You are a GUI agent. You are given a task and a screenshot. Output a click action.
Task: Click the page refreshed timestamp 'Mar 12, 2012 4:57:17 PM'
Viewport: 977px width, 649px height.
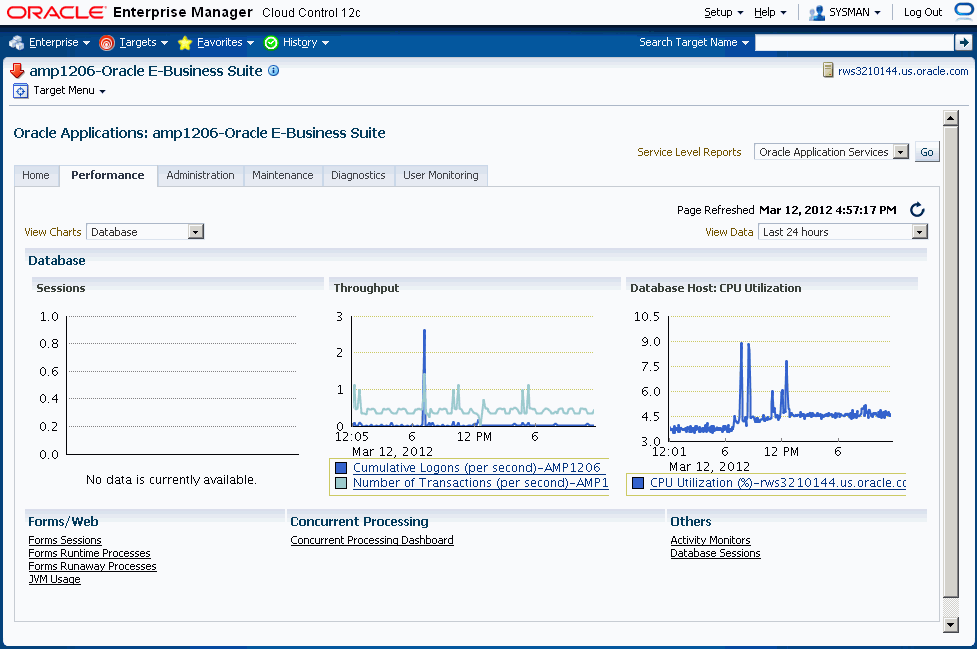(x=827, y=211)
